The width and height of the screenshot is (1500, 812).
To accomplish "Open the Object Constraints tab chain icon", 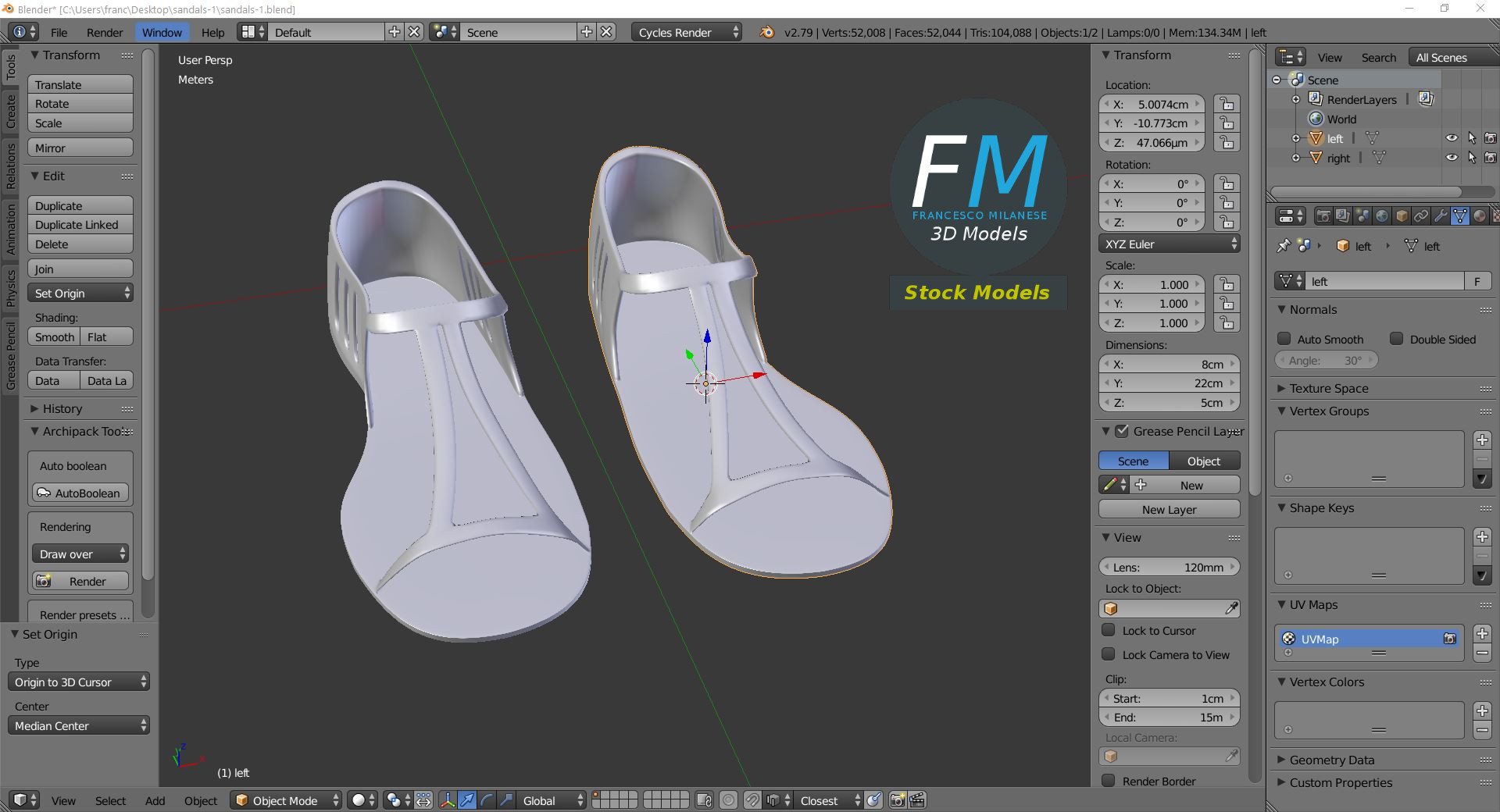I will click(1421, 216).
